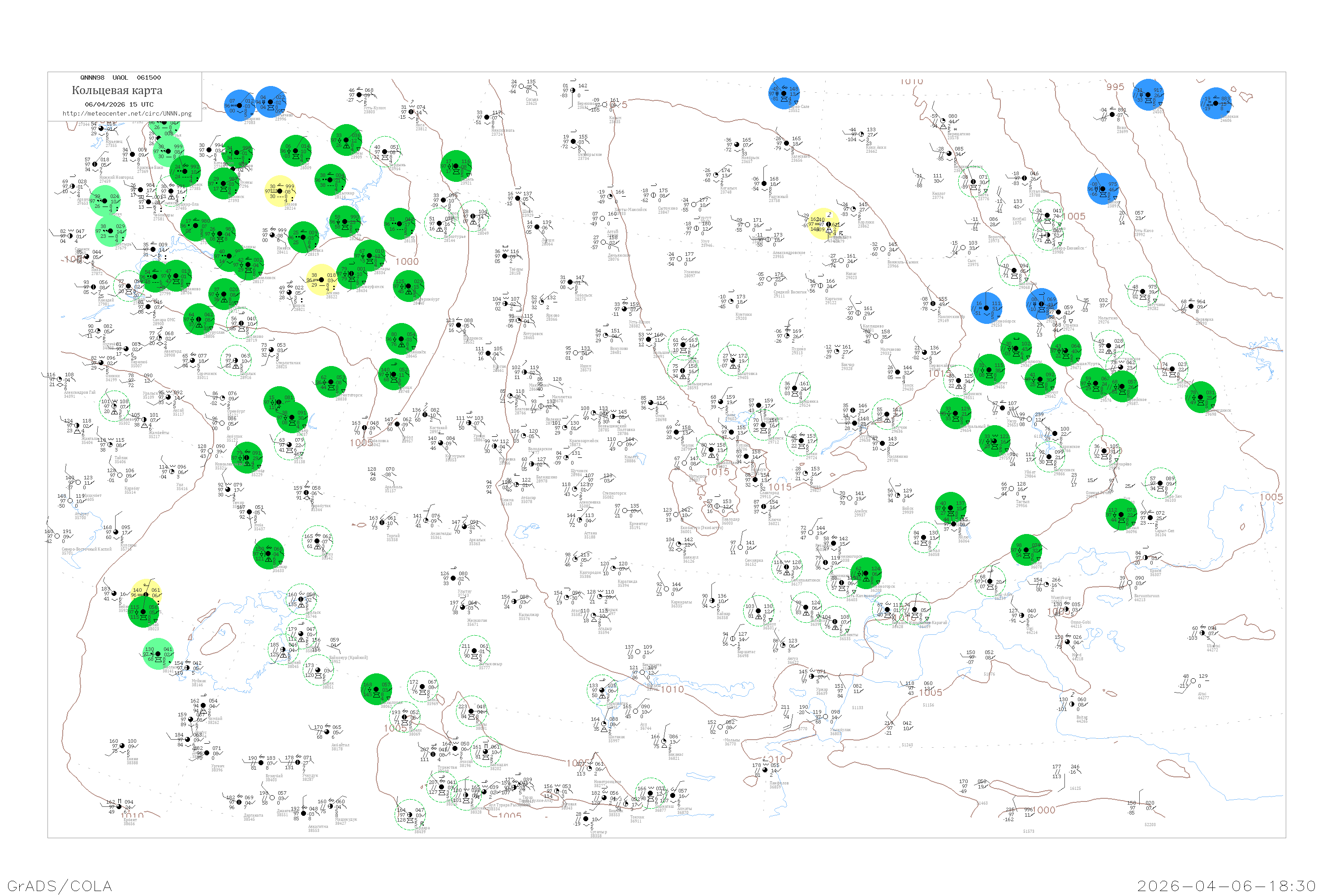Image resolution: width=1344 pixels, height=896 pixels.
Task: Click the dashed-circle Аральск 35746 station
Action: pyautogui.click(x=301, y=599)
